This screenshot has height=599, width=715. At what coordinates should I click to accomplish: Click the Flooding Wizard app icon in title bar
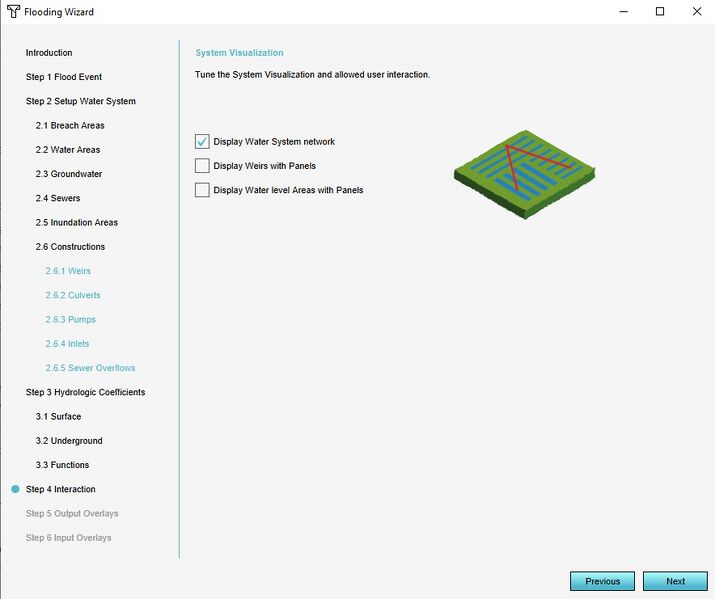pos(13,12)
